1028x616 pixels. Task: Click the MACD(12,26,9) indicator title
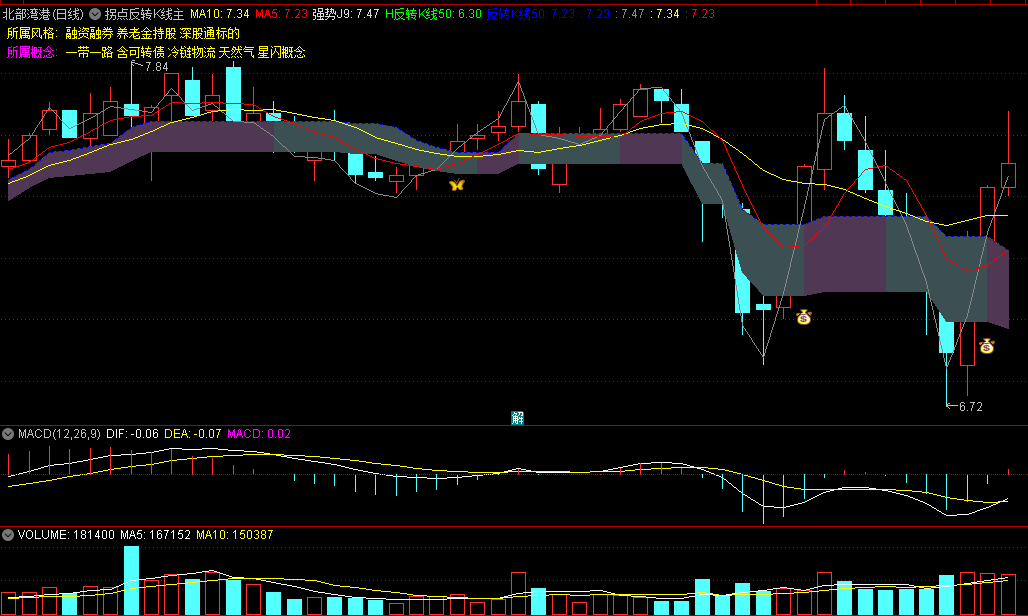[x=59, y=434]
